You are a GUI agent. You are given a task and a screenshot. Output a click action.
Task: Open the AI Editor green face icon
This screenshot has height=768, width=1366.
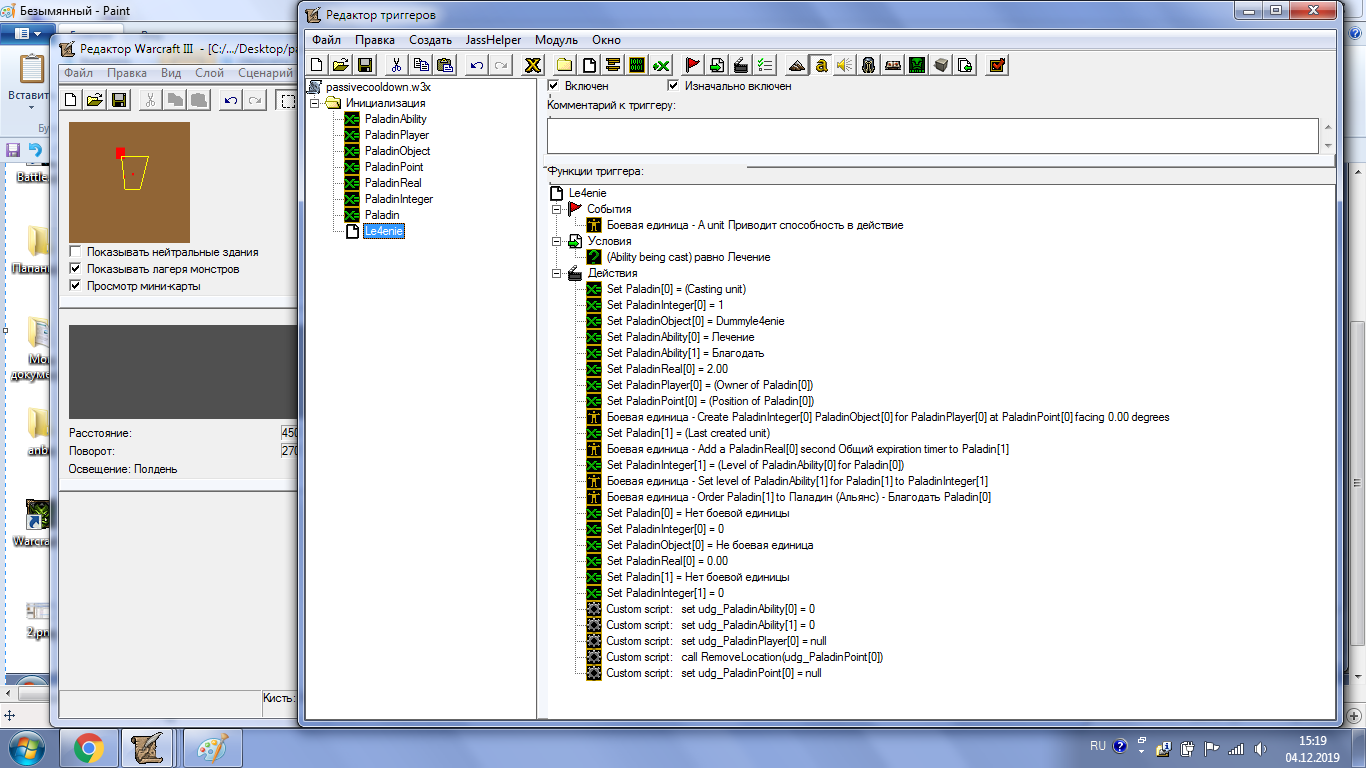(917, 65)
